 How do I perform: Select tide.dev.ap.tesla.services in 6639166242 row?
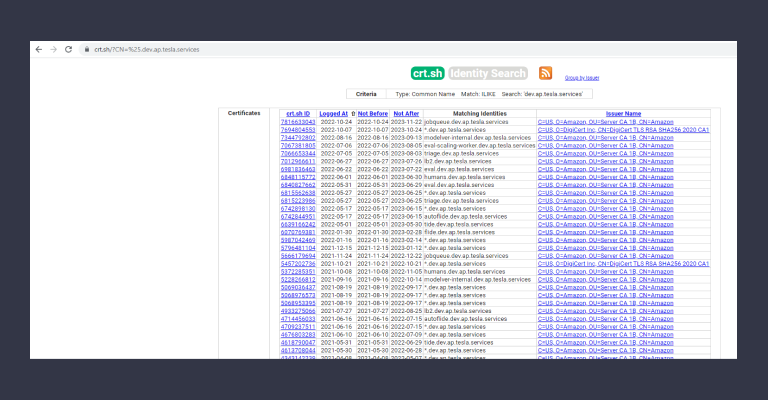tap(458, 224)
